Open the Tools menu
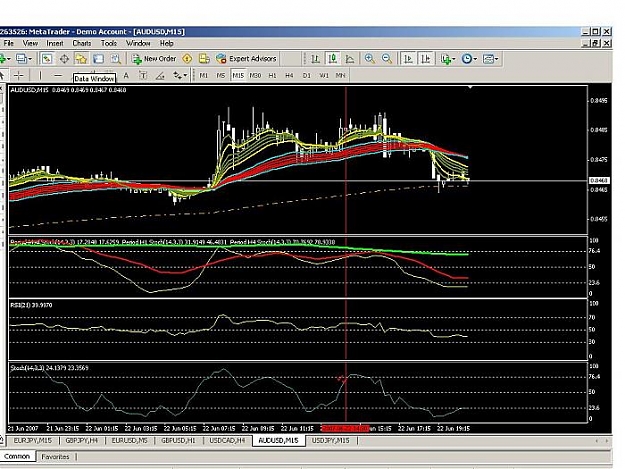Image resolution: width=625 pixels, height=469 pixels. click(109, 43)
